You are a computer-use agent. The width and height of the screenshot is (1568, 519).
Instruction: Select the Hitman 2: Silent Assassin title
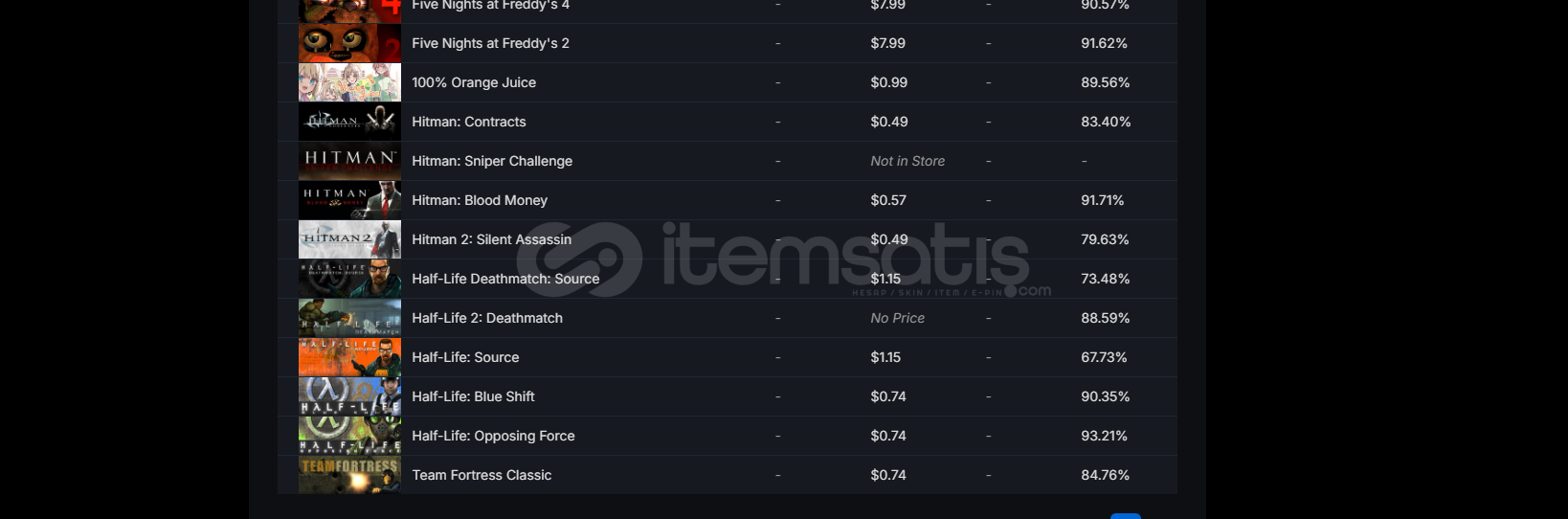(x=491, y=239)
